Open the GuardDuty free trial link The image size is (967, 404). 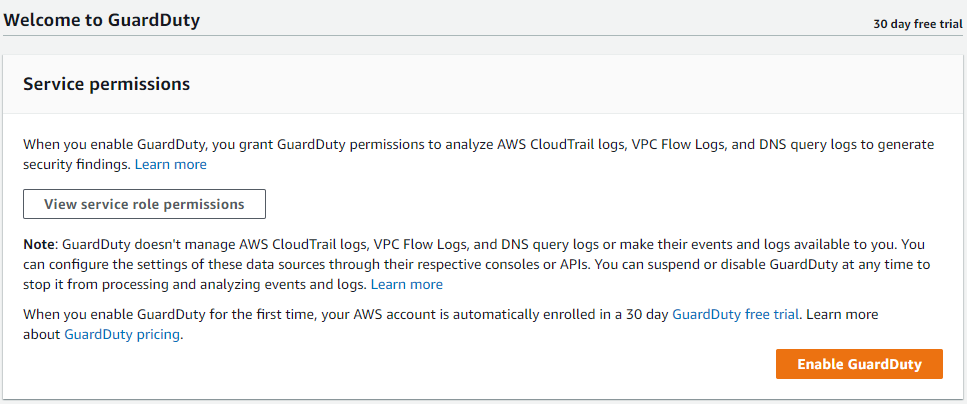point(736,314)
